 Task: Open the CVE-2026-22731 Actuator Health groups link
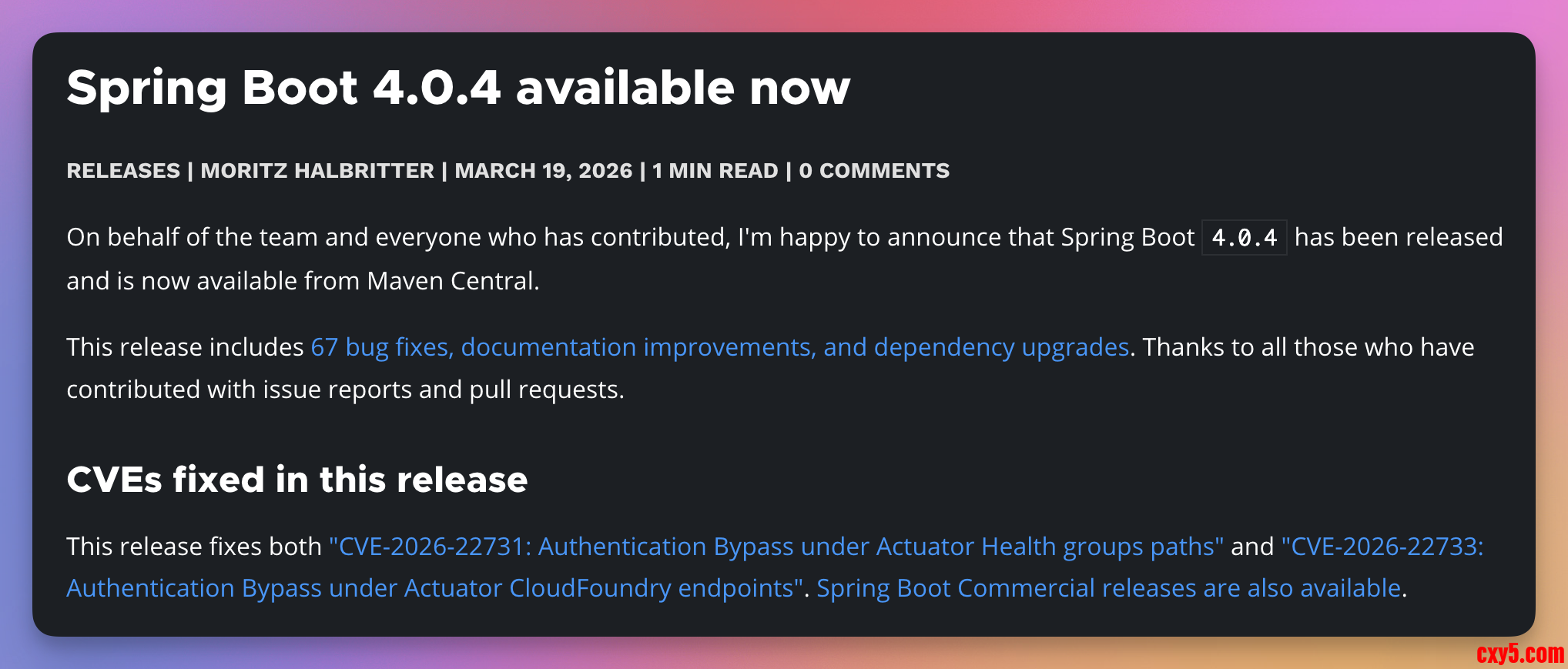[x=776, y=547]
